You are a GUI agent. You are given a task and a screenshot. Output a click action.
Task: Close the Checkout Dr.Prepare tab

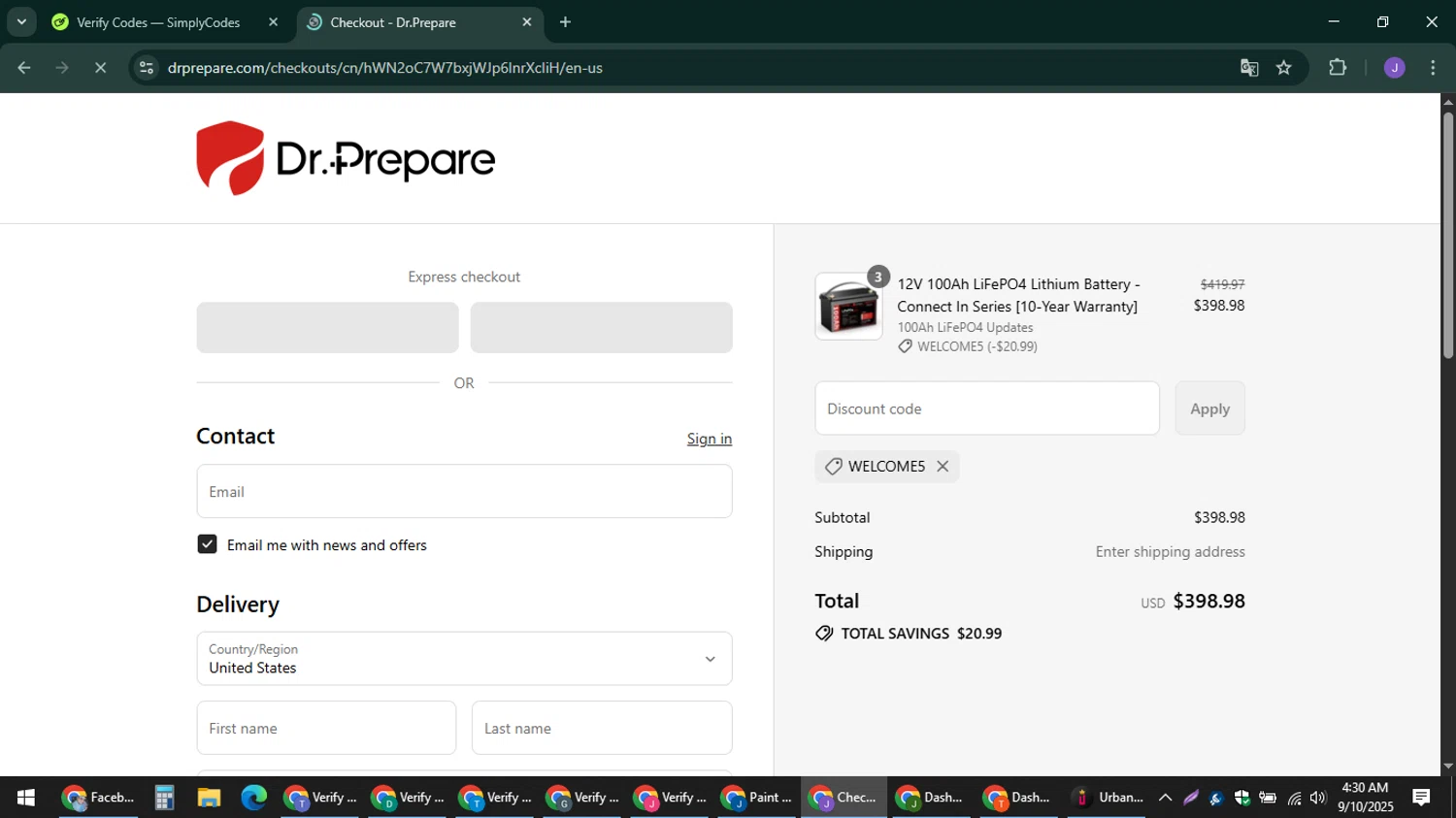527,22
